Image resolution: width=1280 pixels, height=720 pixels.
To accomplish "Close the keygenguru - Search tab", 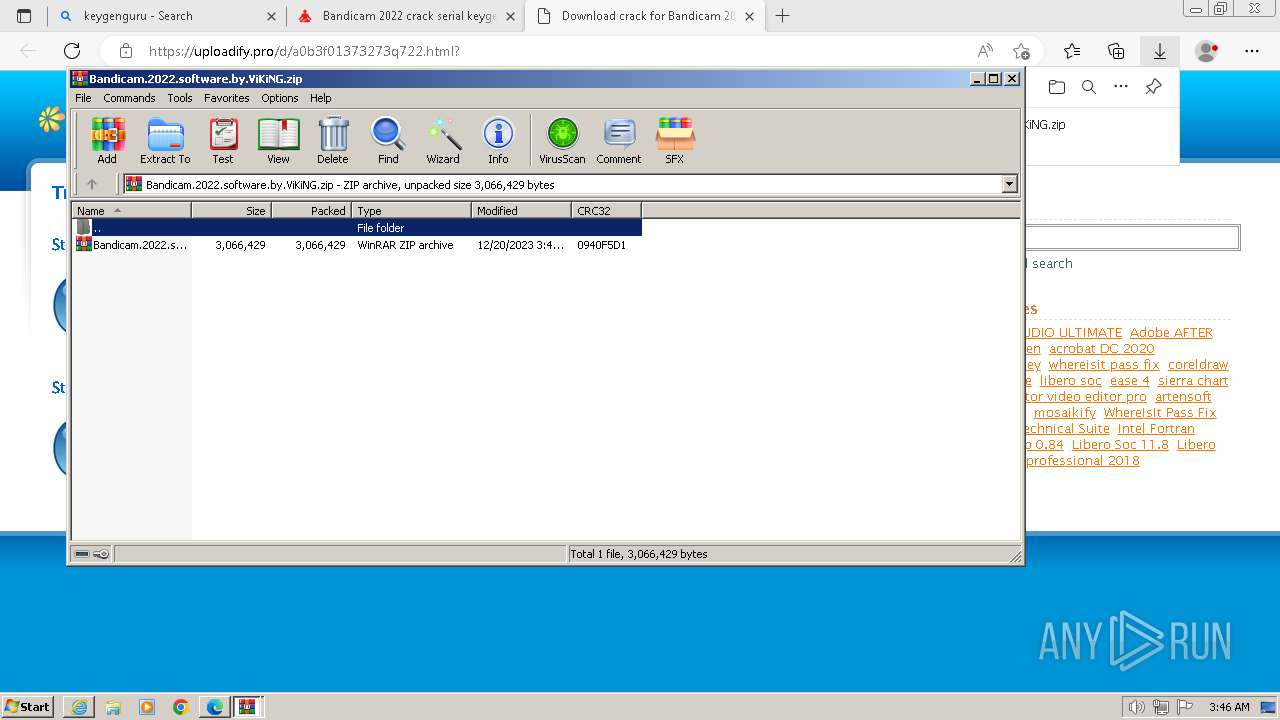I will pyautogui.click(x=271, y=16).
